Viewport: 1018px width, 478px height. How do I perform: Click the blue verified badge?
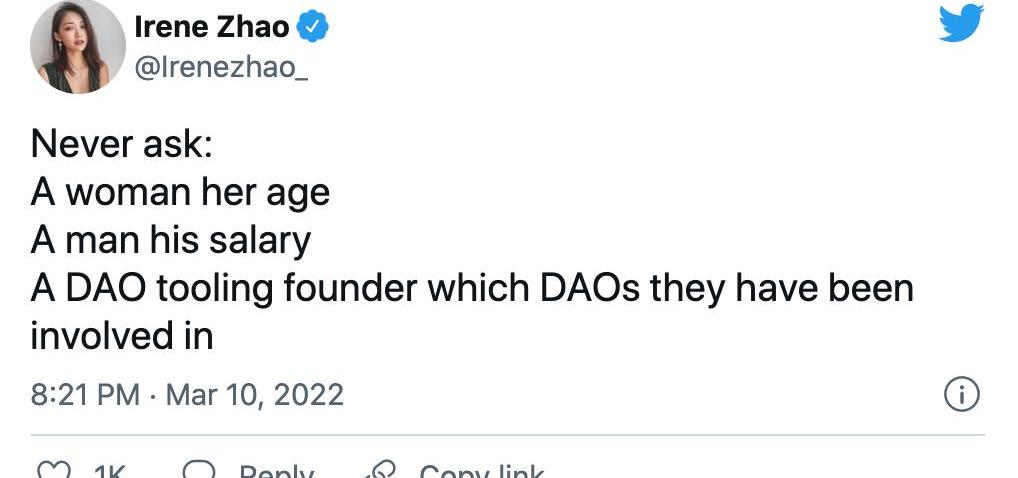(x=315, y=28)
